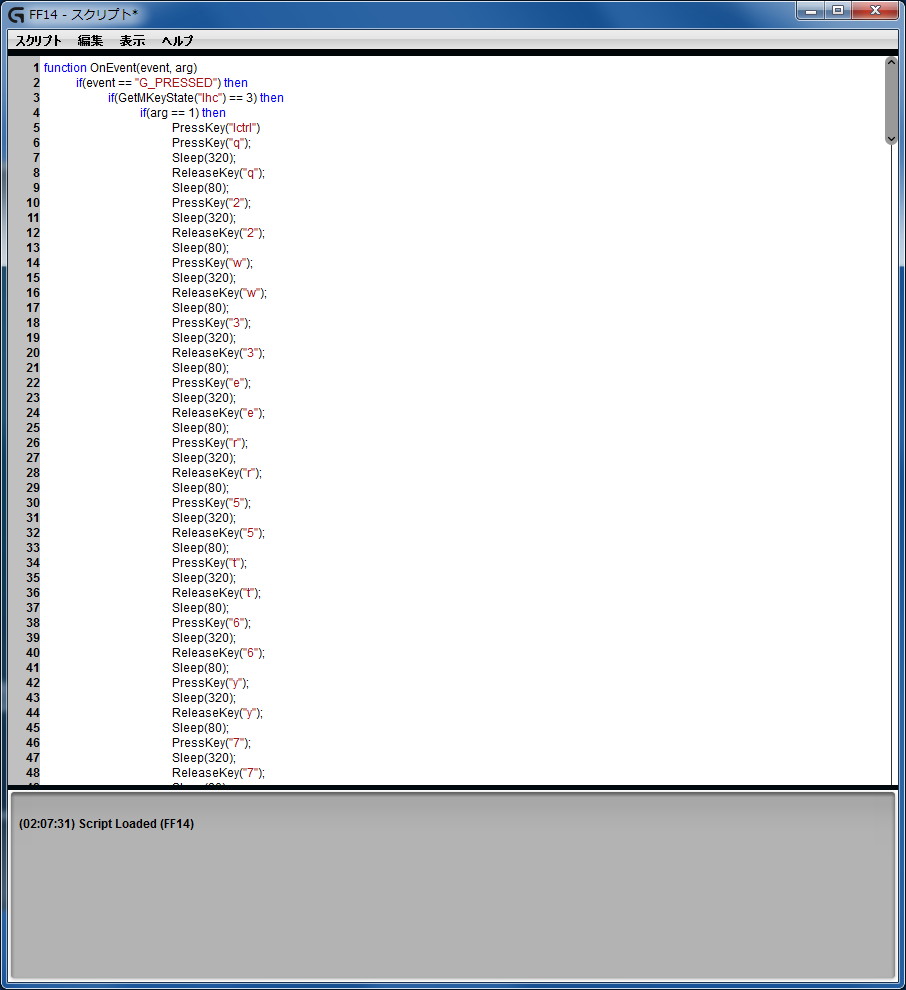Click the editor scrollbar down arrow
906x990 pixels.
pos(891,139)
